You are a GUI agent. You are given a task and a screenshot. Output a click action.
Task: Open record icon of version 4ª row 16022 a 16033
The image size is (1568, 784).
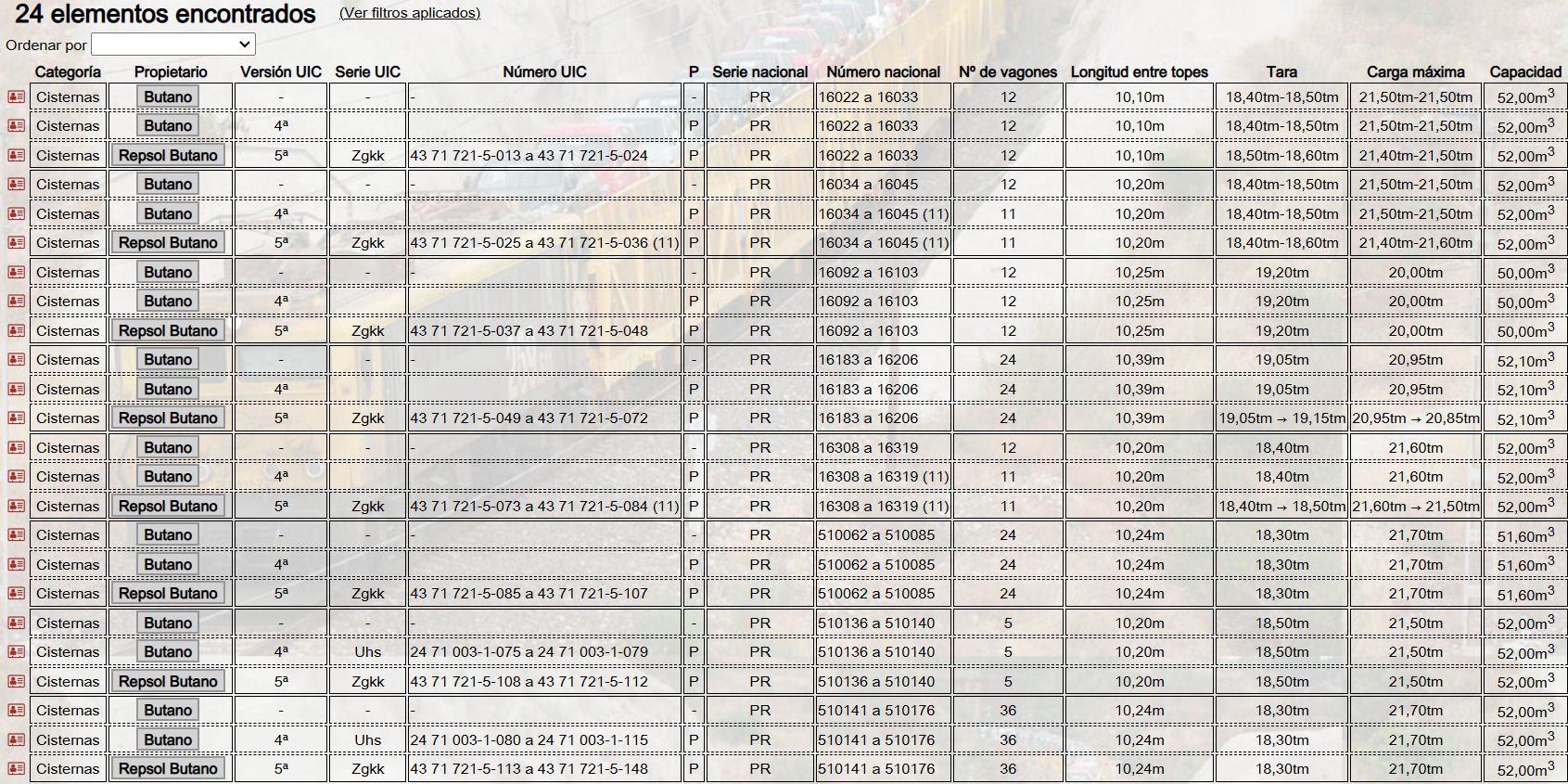[17, 125]
